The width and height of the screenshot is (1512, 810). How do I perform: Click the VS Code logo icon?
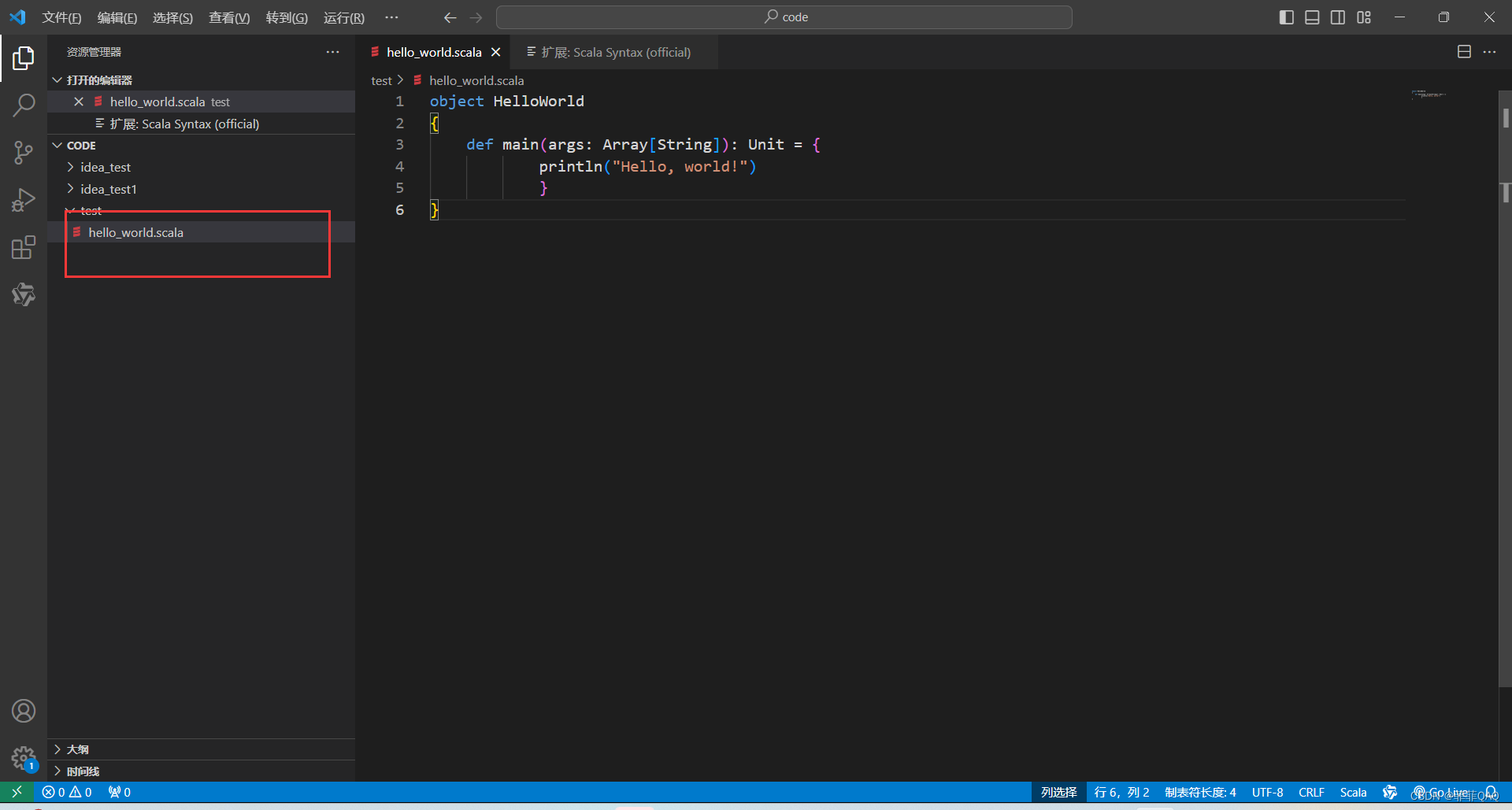click(17, 17)
